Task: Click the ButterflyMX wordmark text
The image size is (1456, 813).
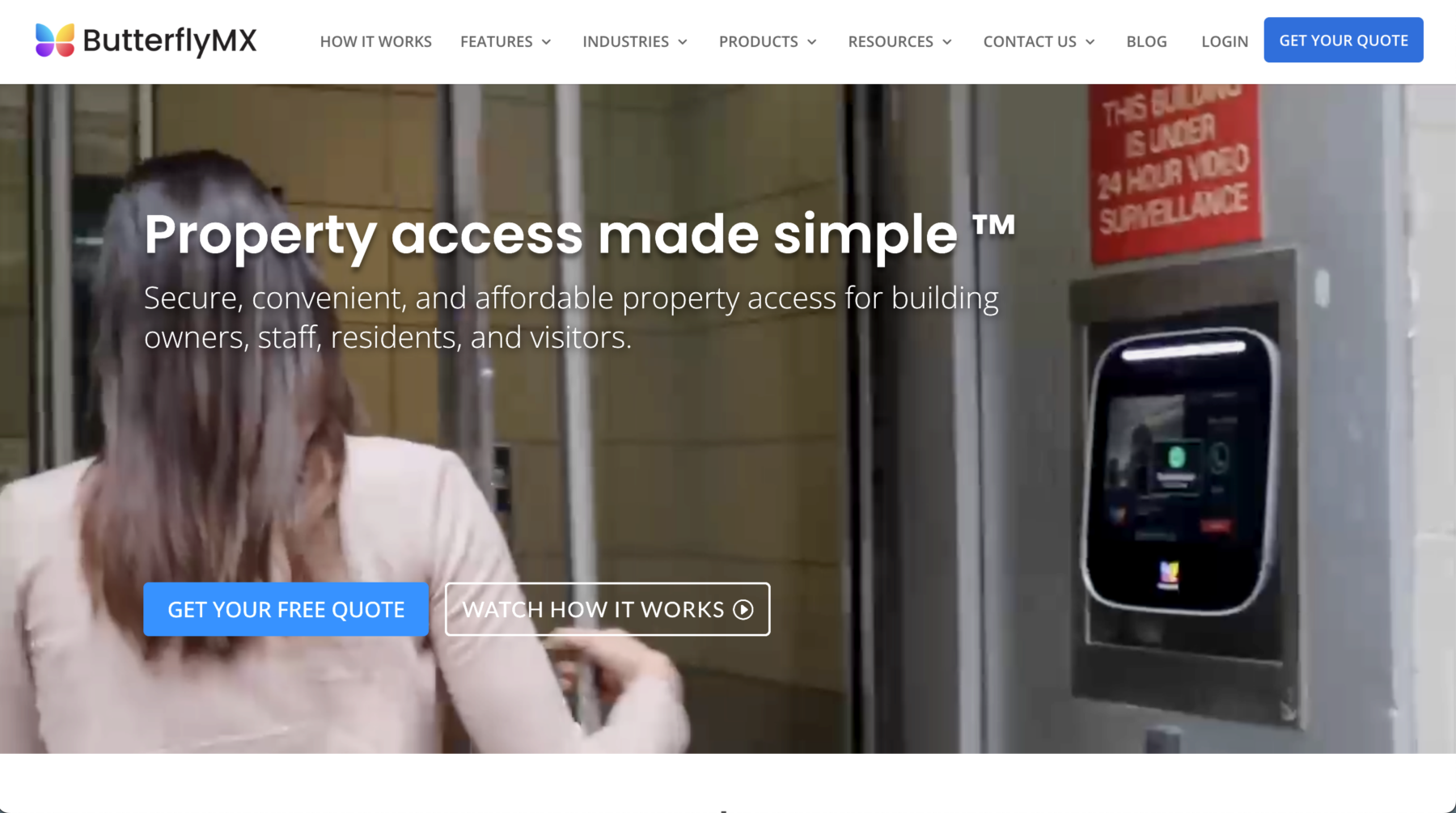Action: point(170,41)
